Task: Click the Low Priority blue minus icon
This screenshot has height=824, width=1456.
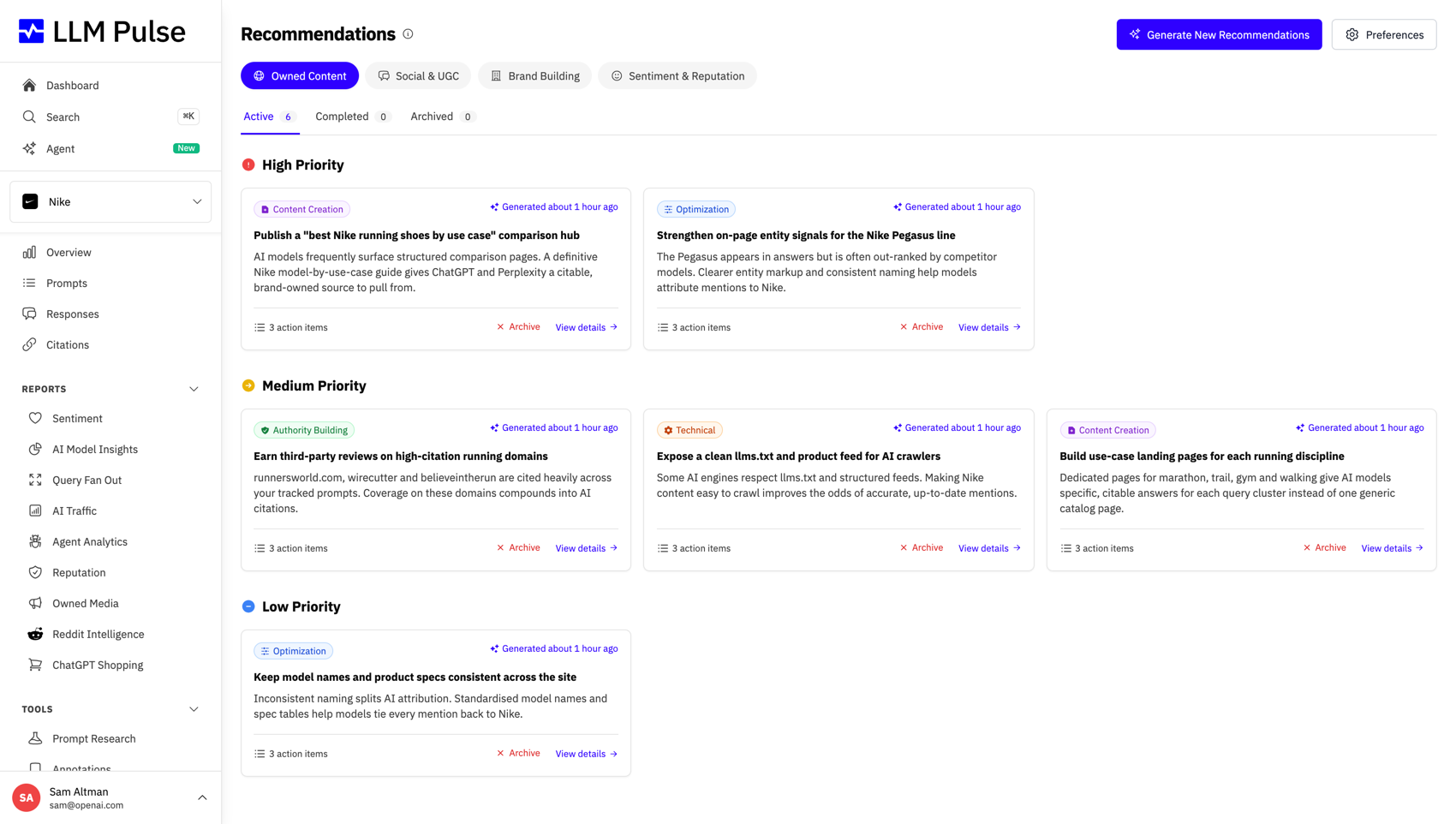Action: 248,607
